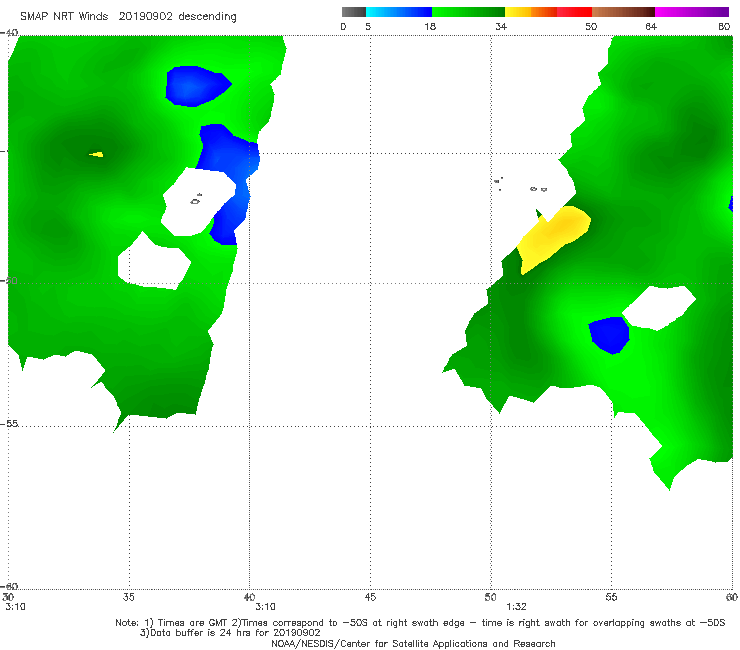Click the color bar label '64'
This screenshot has height=650, width=740.
[x=651, y=26]
